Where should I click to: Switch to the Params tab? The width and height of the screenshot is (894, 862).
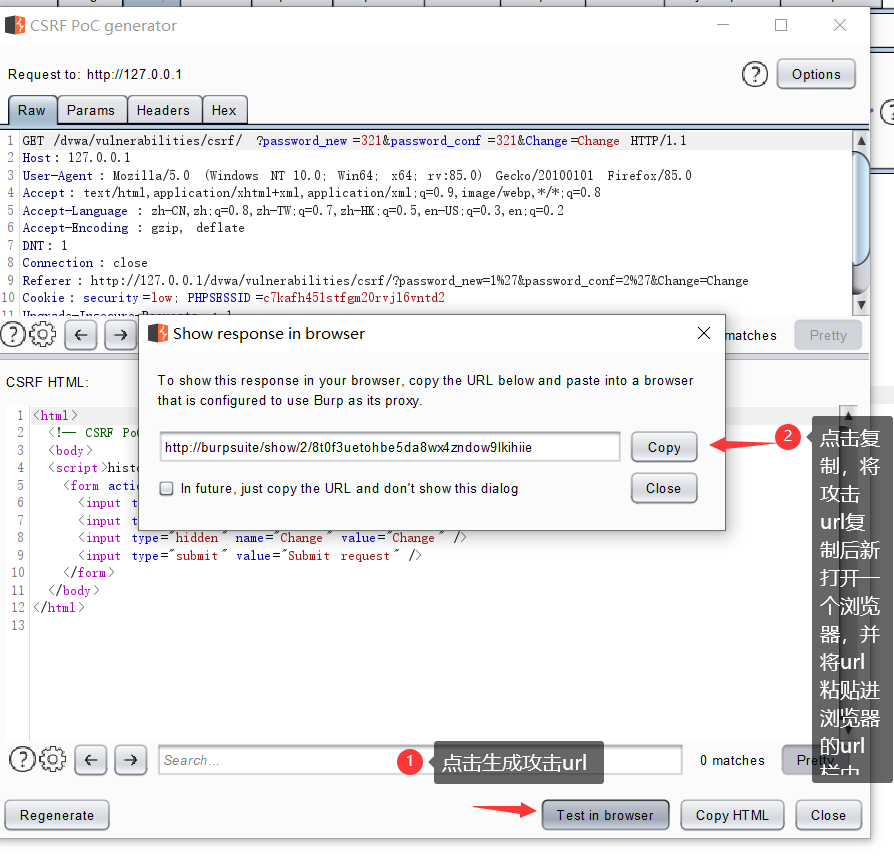[x=91, y=110]
